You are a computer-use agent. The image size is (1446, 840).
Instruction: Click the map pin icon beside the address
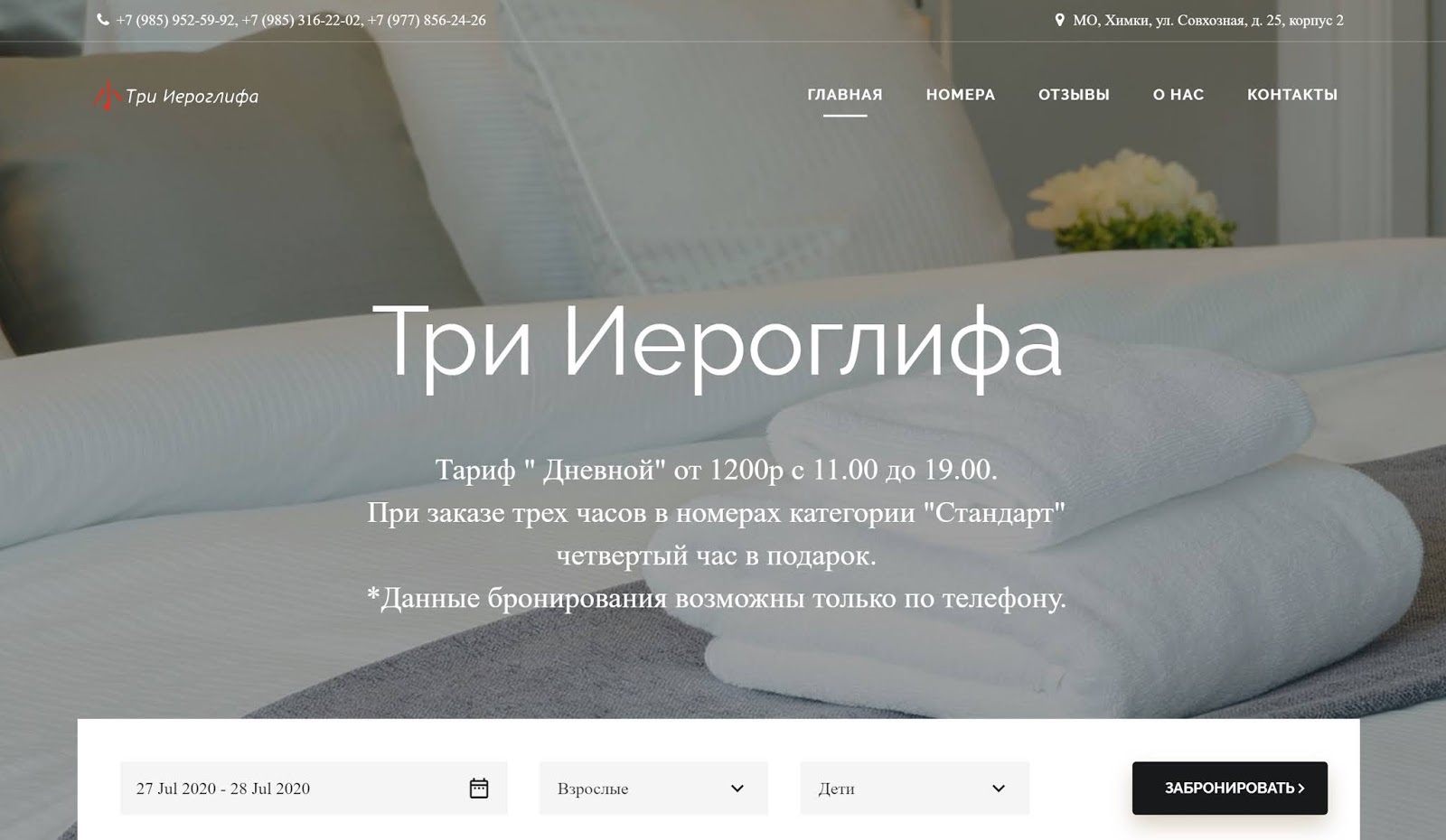(x=1059, y=19)
